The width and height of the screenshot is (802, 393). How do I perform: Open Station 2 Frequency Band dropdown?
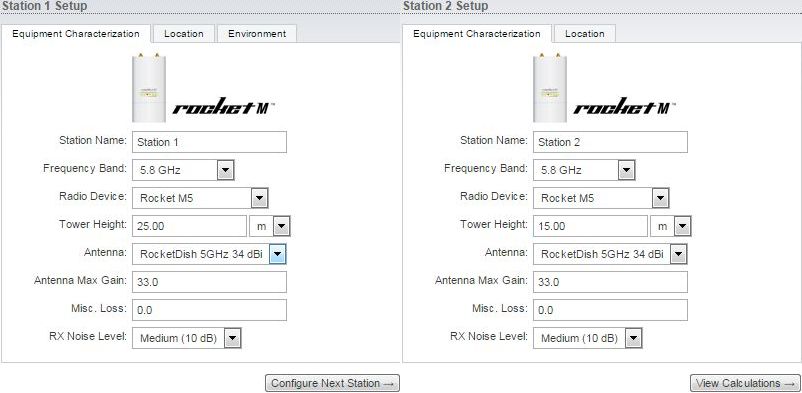pyautogui.click(x=584, y=170)
